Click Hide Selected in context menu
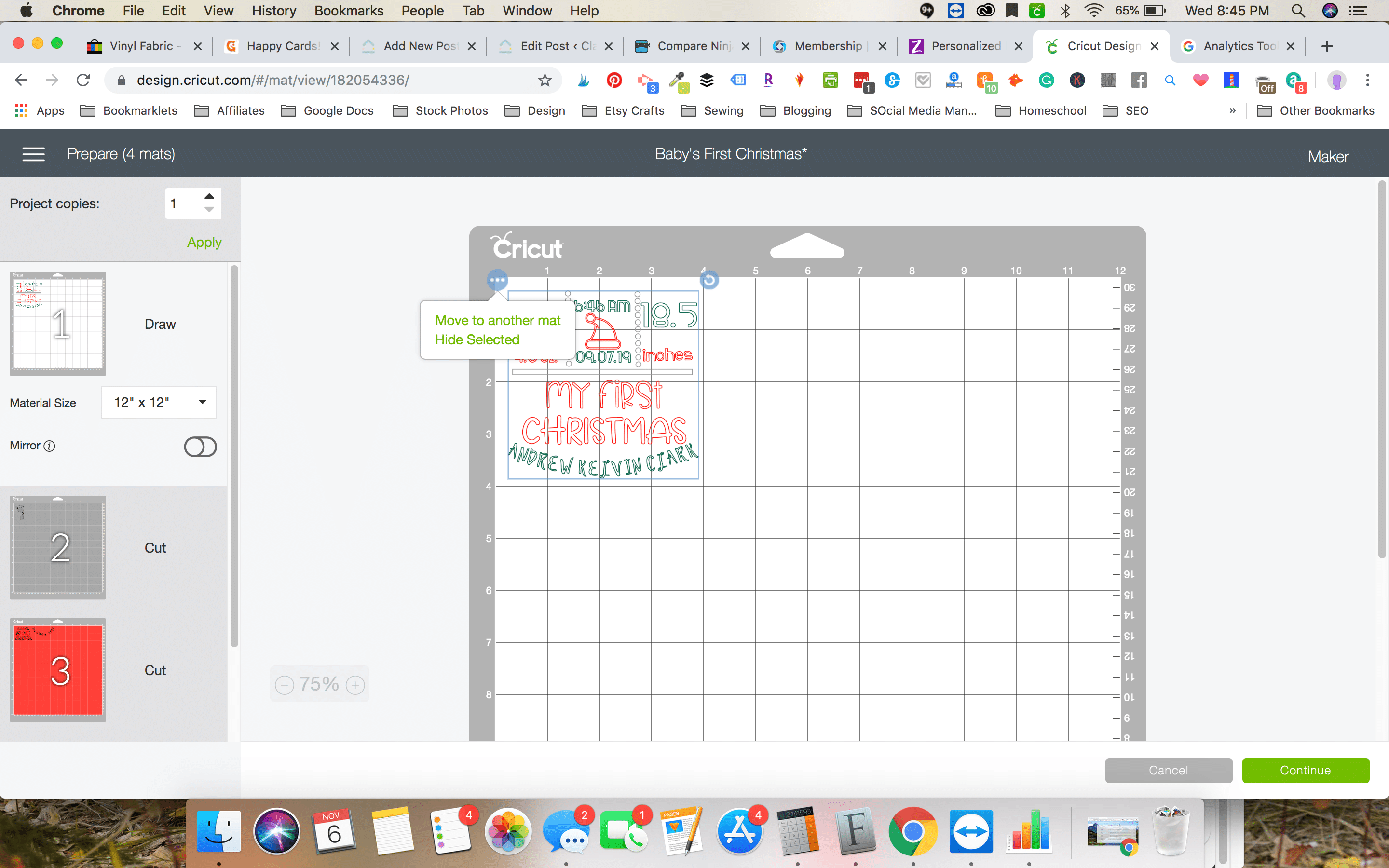 (x=477, y=339)
